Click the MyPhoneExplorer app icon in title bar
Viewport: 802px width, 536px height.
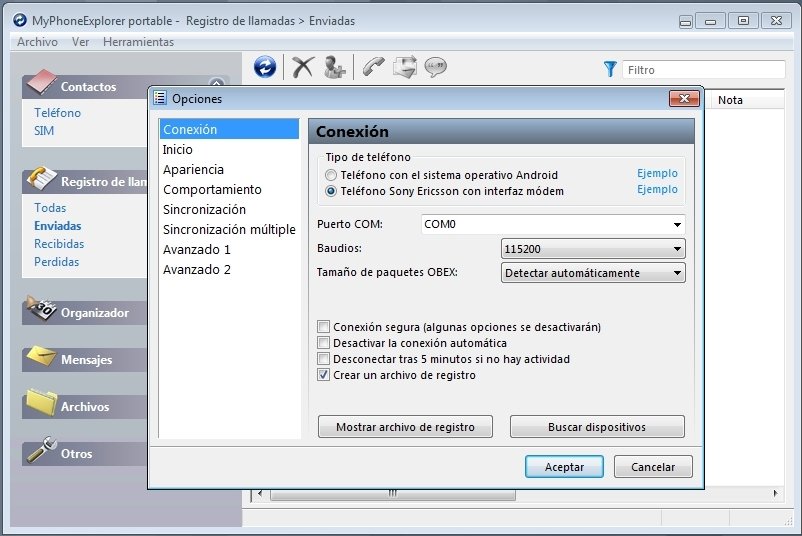pos(20,20)
